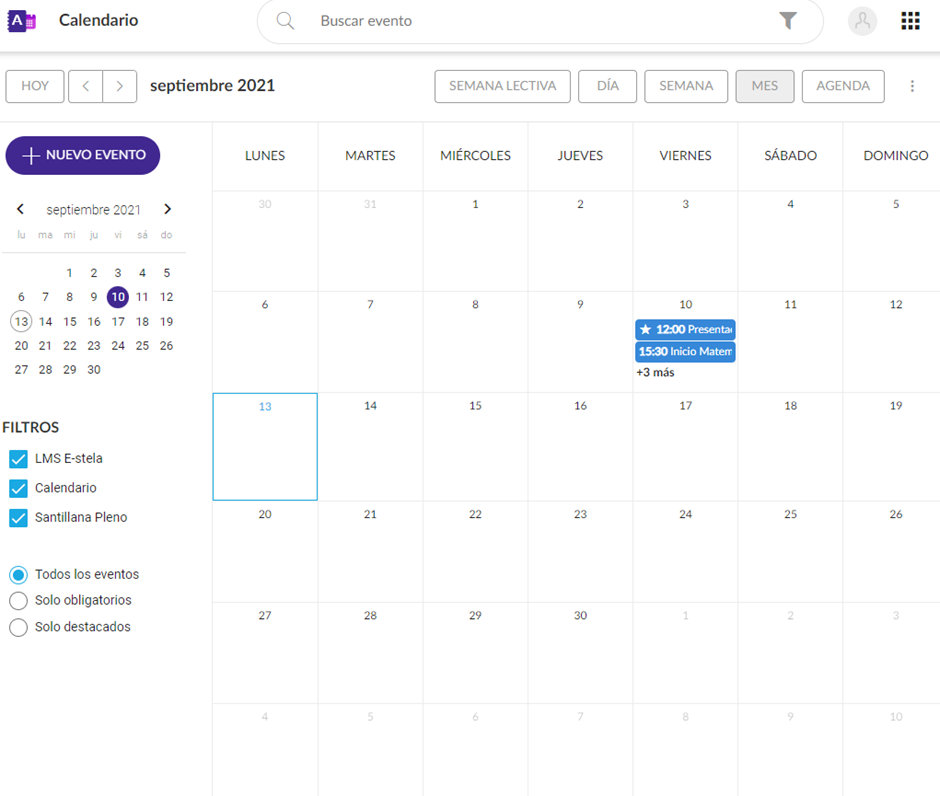The image size is (940, 796).
Task: Switch to Semana Lectiva view
Action: (502, 86)
